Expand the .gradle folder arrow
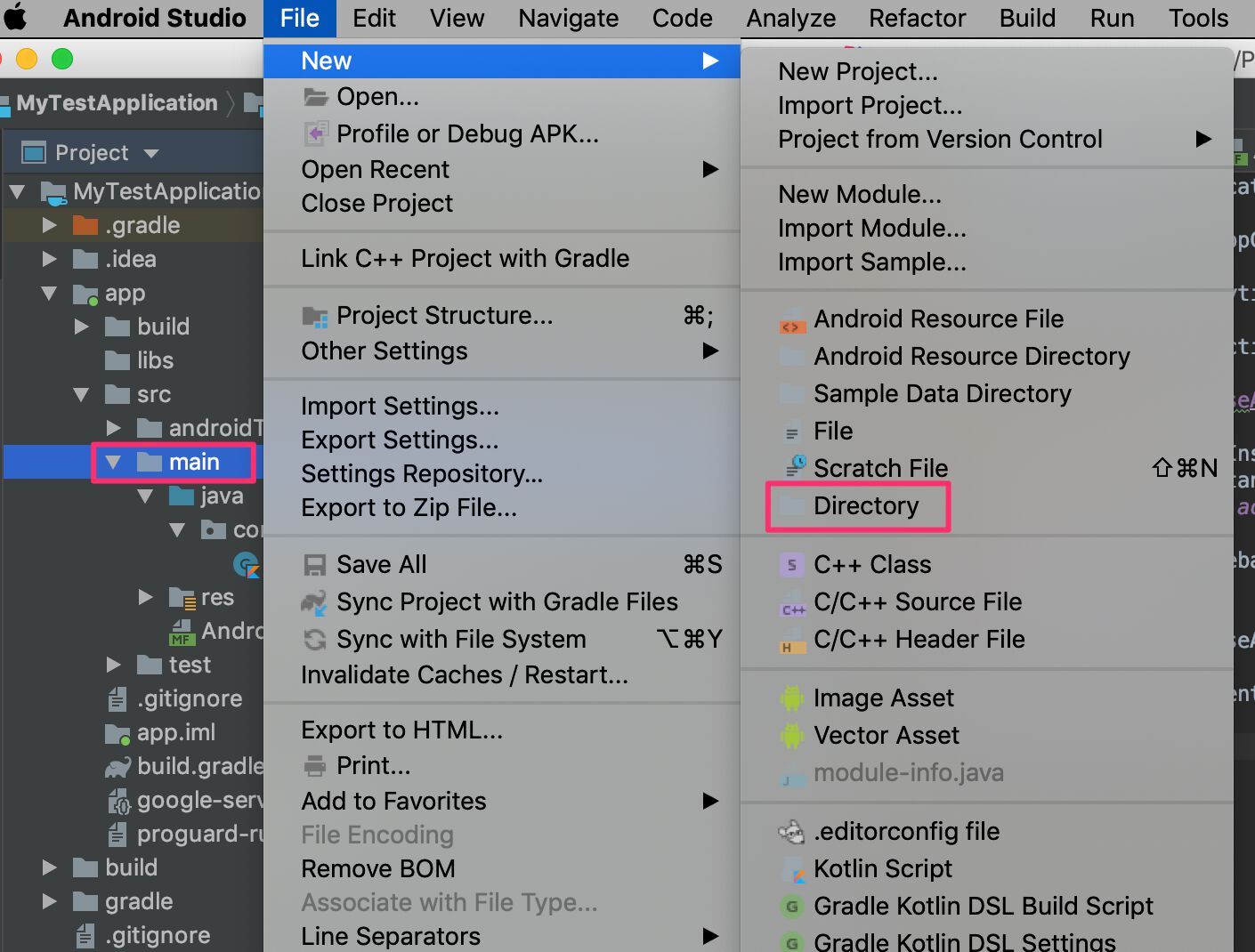Viewport: 1255px width, 952px height. [49, 226]
